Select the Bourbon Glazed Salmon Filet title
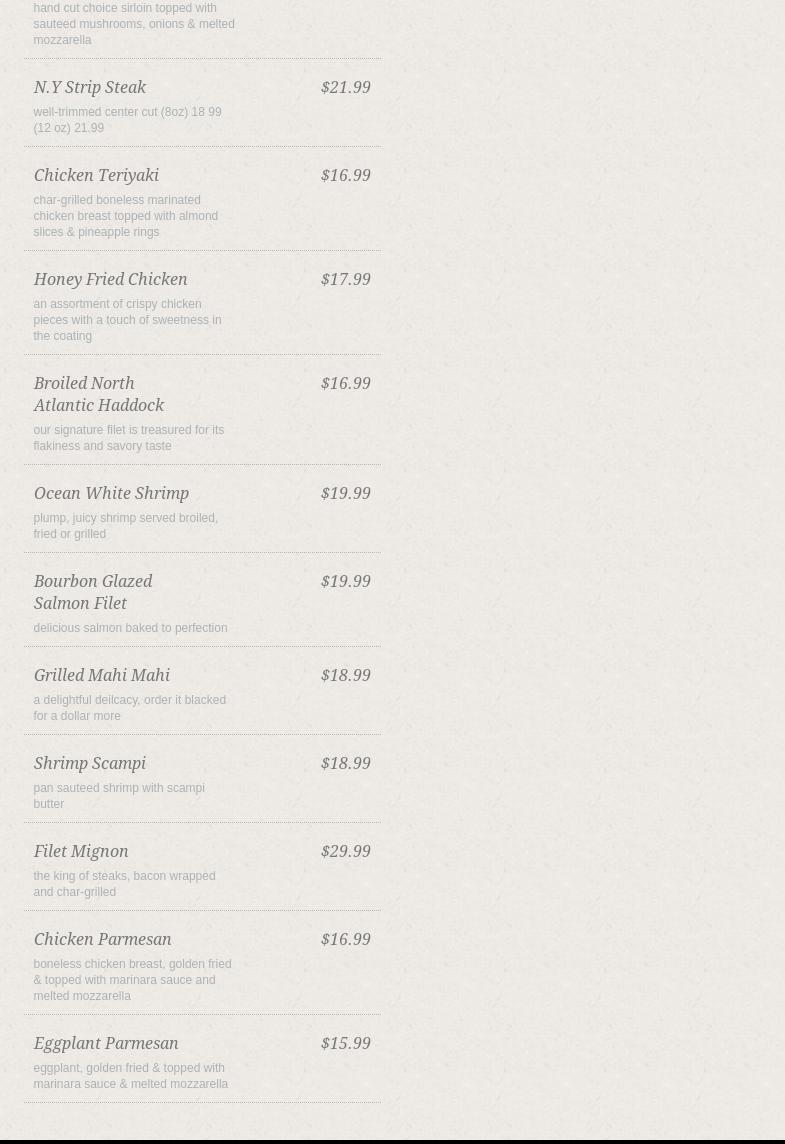The image size is (785, 1144). click(x=92, y=593)
